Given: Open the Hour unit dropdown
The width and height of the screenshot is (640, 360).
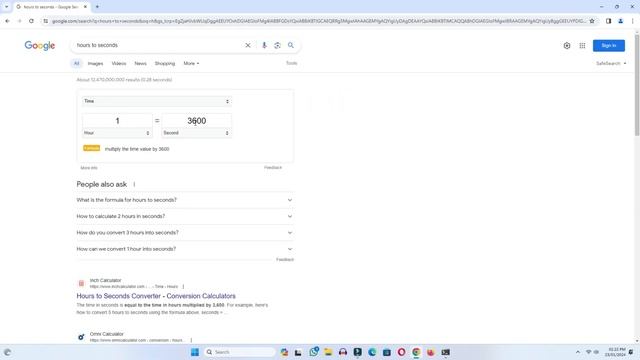Looking at the screenshot, I should pyautogui.click(x=117, y=133).
